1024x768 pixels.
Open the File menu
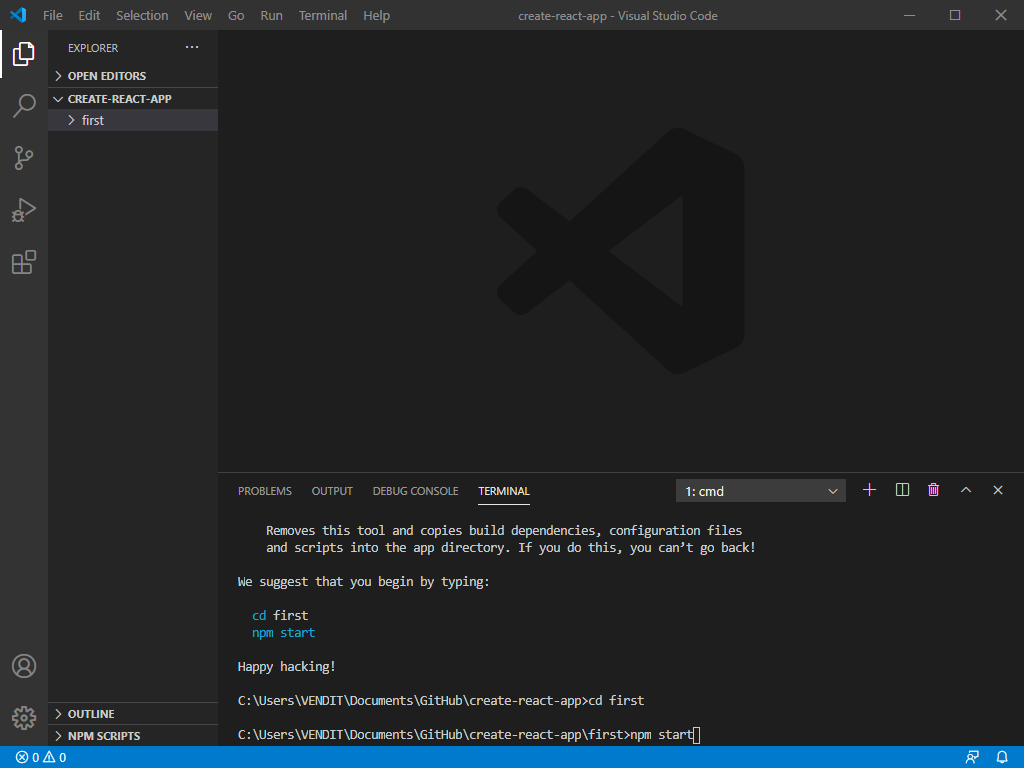[53, 15]
